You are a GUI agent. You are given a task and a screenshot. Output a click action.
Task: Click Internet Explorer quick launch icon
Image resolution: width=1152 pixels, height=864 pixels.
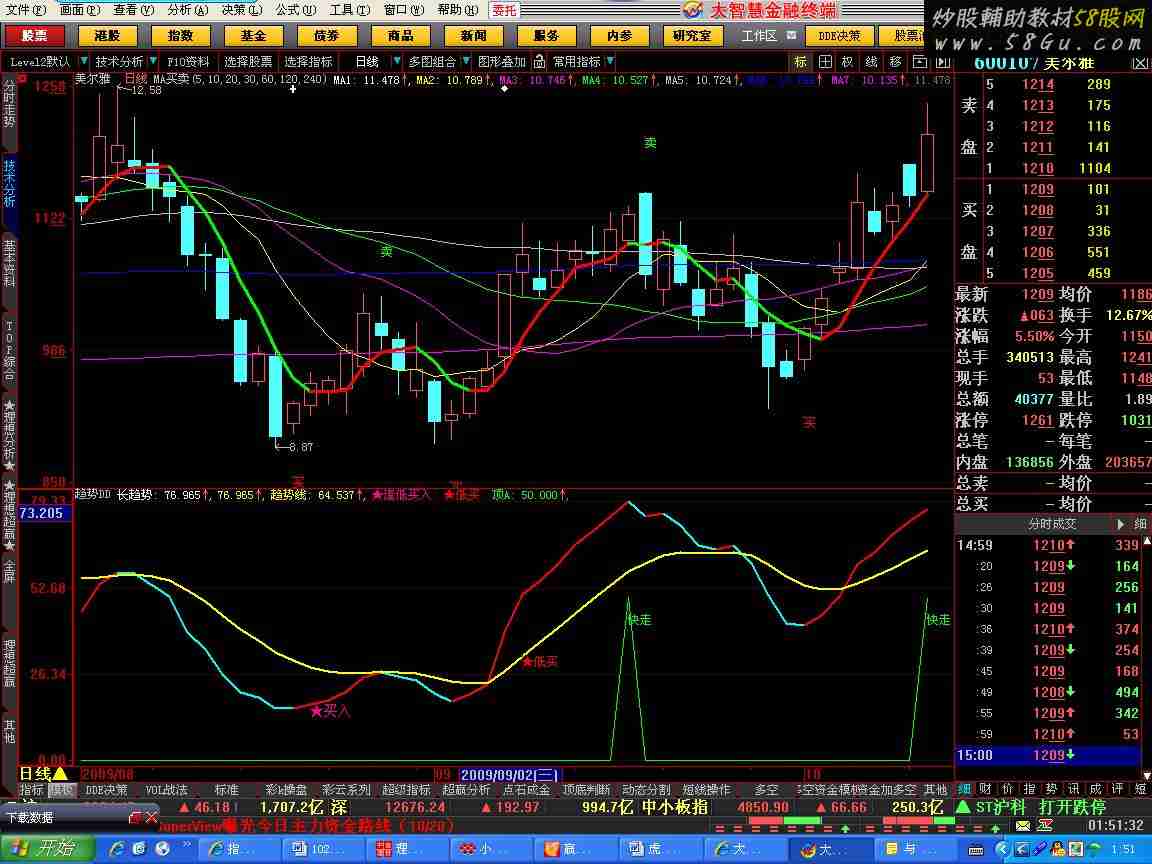(x=118, y=849)
